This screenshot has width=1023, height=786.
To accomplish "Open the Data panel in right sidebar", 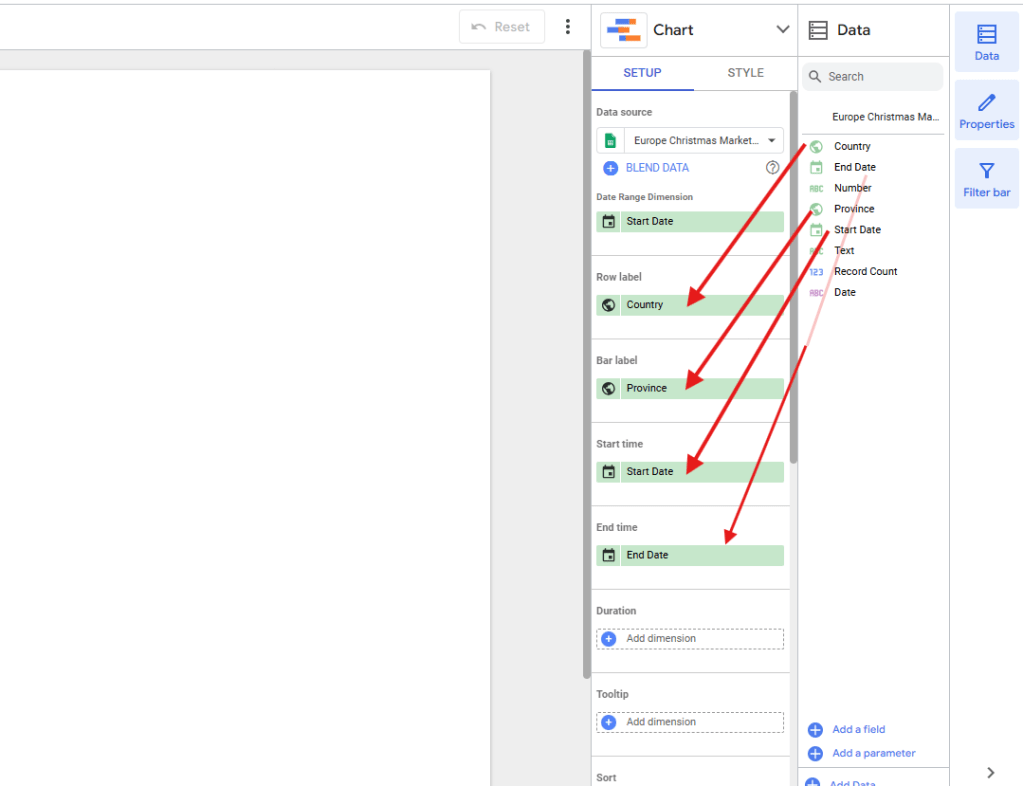I will point(986,43).
